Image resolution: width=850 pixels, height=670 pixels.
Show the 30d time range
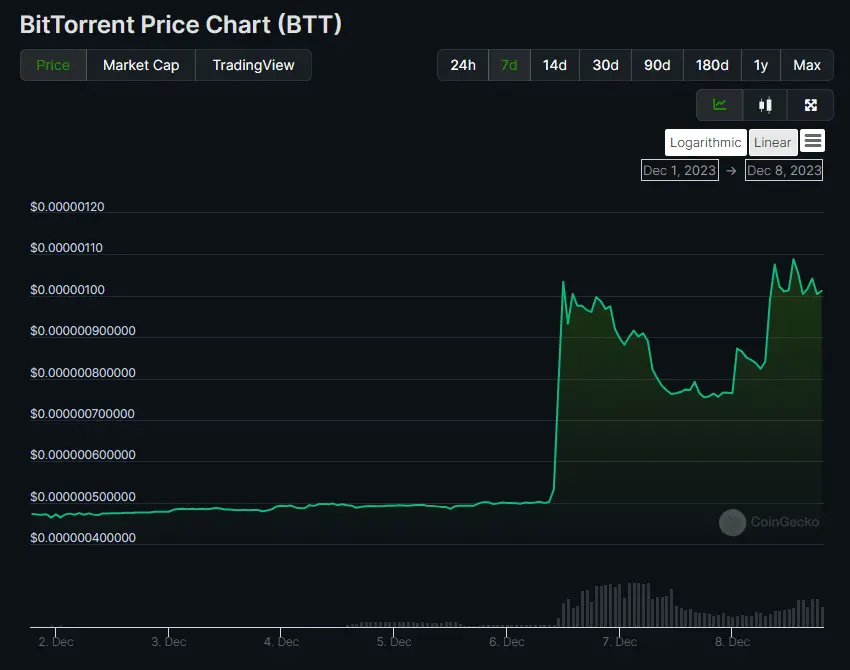[605, 64]
